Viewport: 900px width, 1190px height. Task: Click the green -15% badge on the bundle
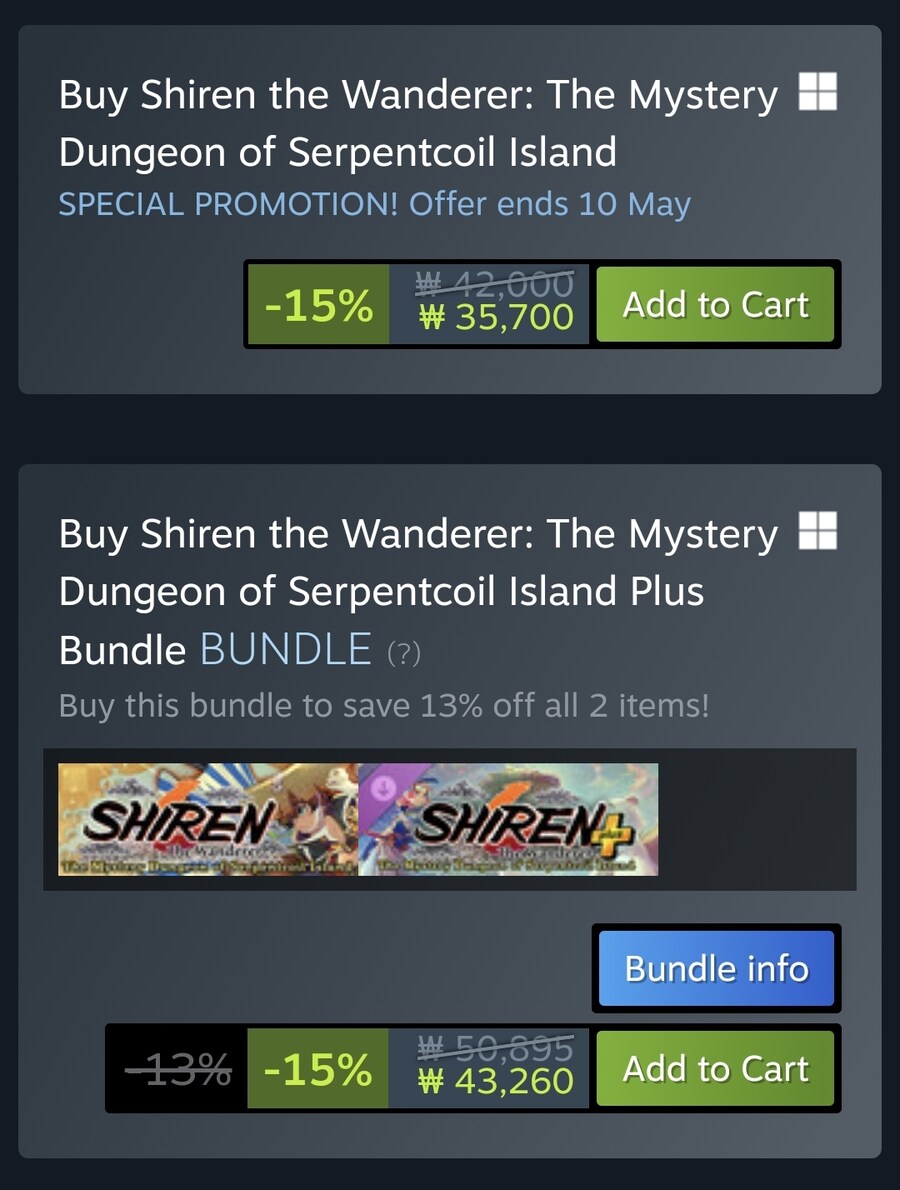point(318,1069)
